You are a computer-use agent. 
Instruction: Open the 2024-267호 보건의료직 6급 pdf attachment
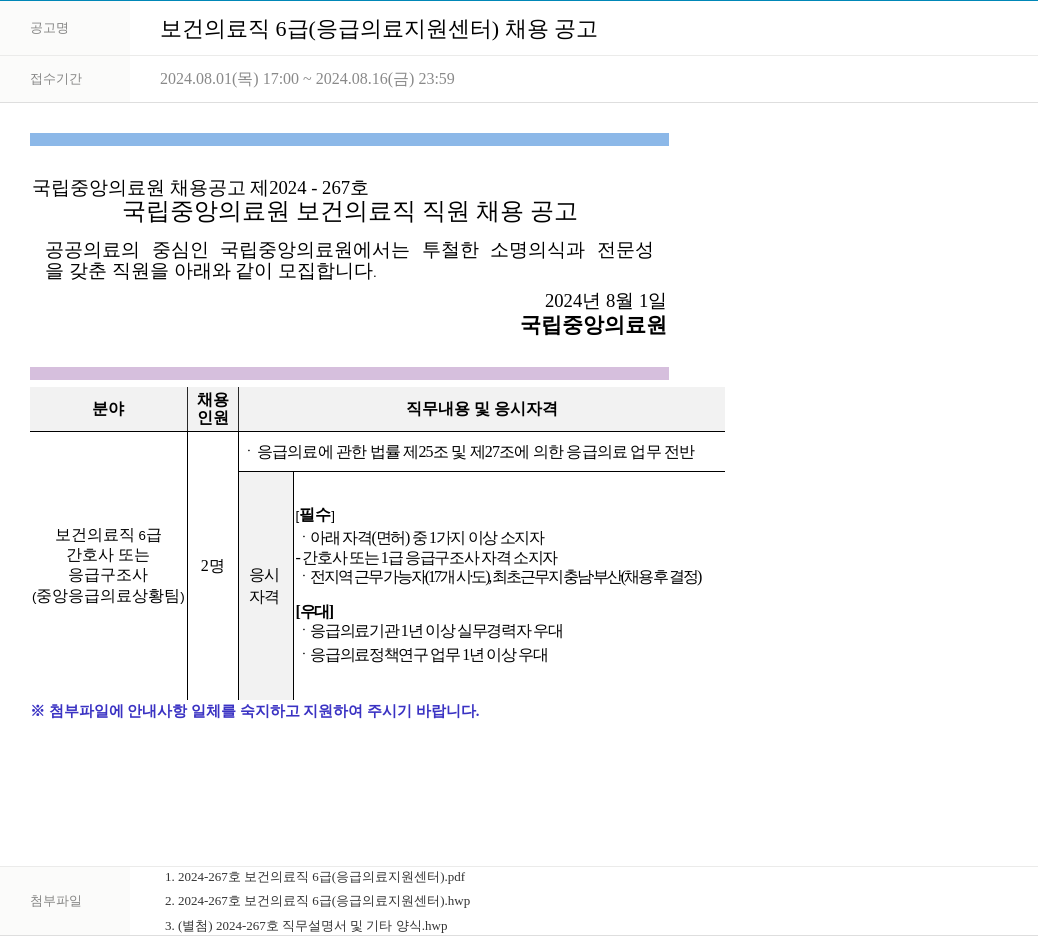point(314,877)
